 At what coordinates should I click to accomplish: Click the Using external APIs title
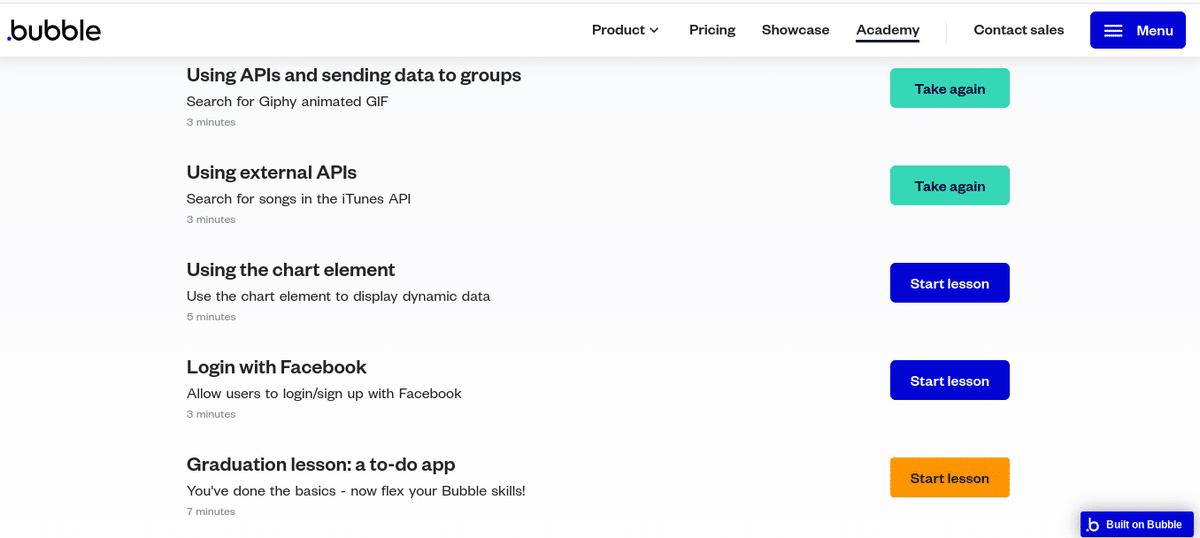point(271,172)
